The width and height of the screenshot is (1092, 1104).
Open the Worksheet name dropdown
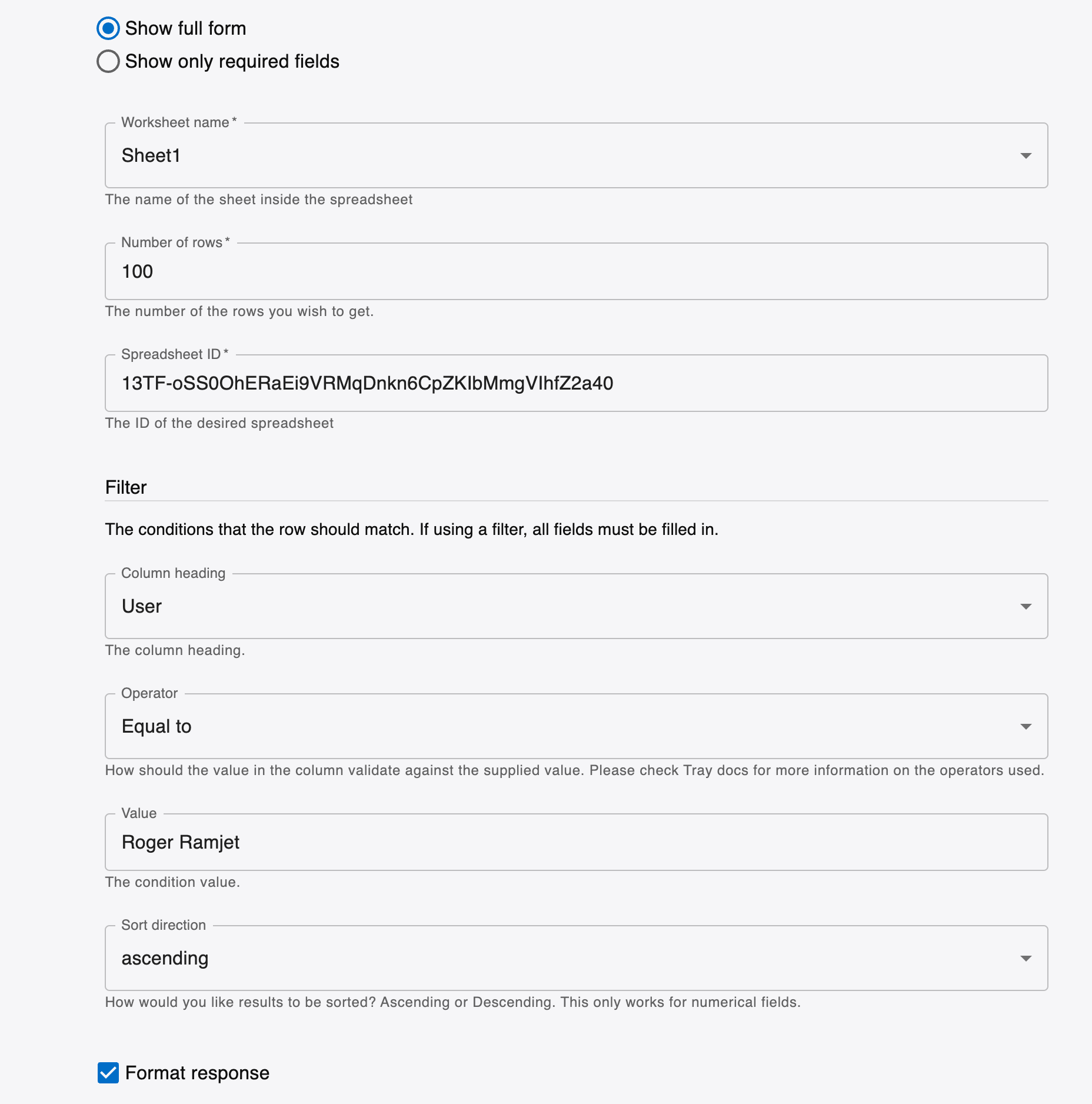pos(1026,155)
